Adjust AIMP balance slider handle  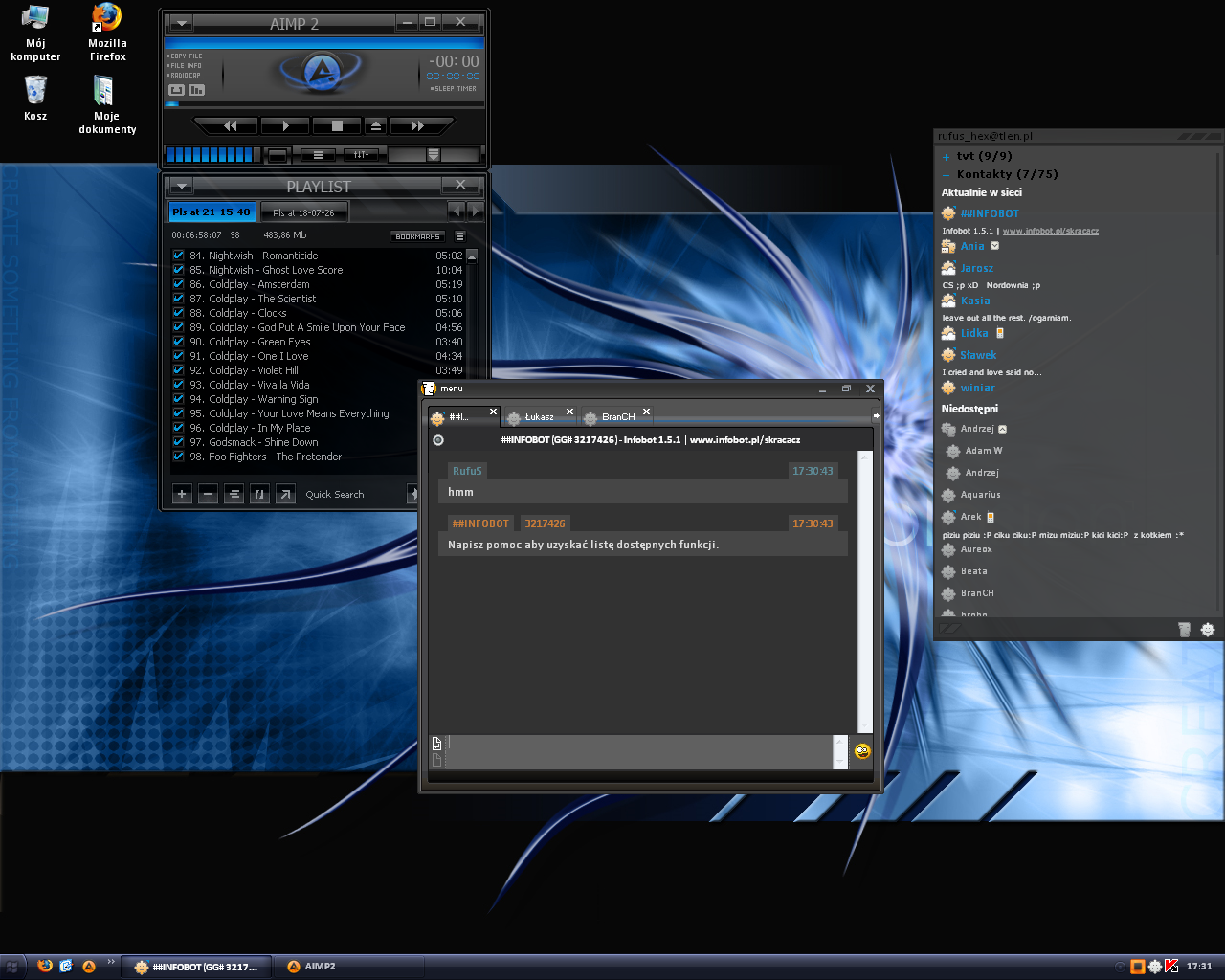coord(433,154)
